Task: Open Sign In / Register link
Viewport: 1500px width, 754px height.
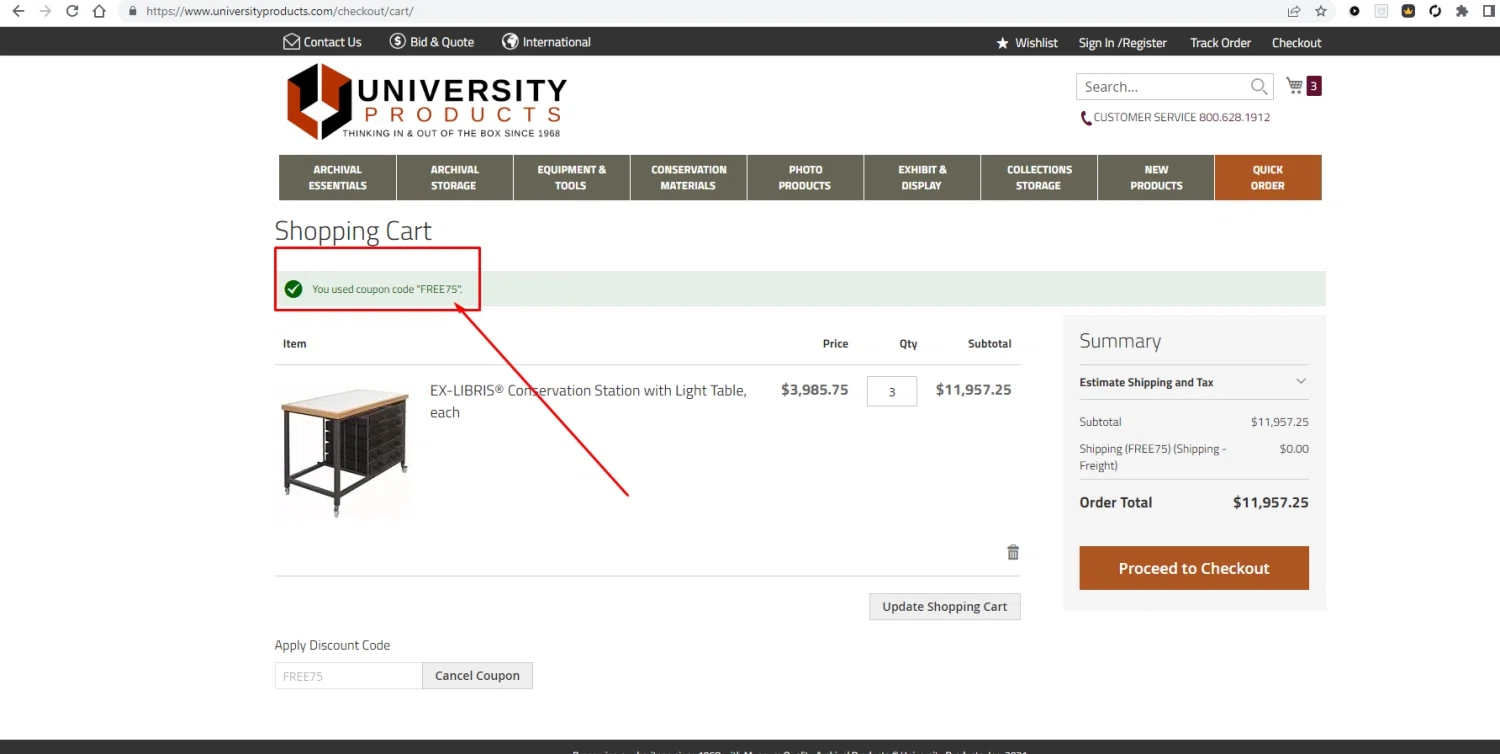Action: (x=1123, y=43)
